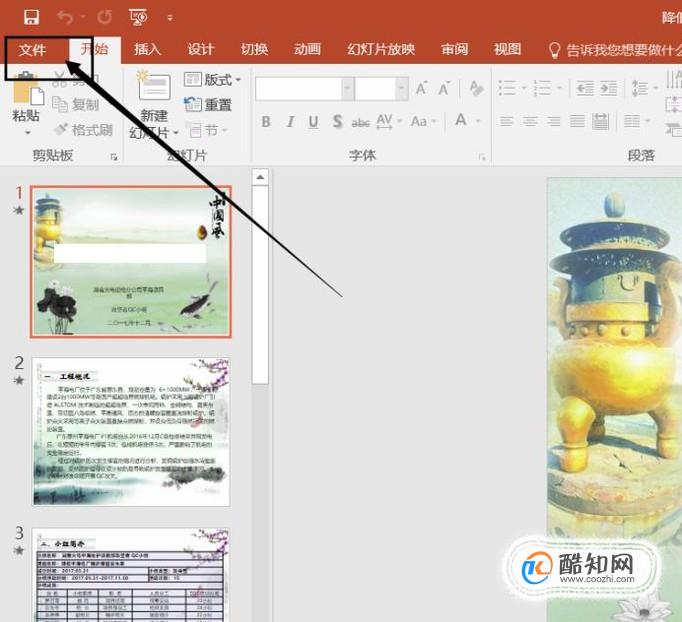Center text alignment icon
Viewport: 682px width, 622px height.
530,121
